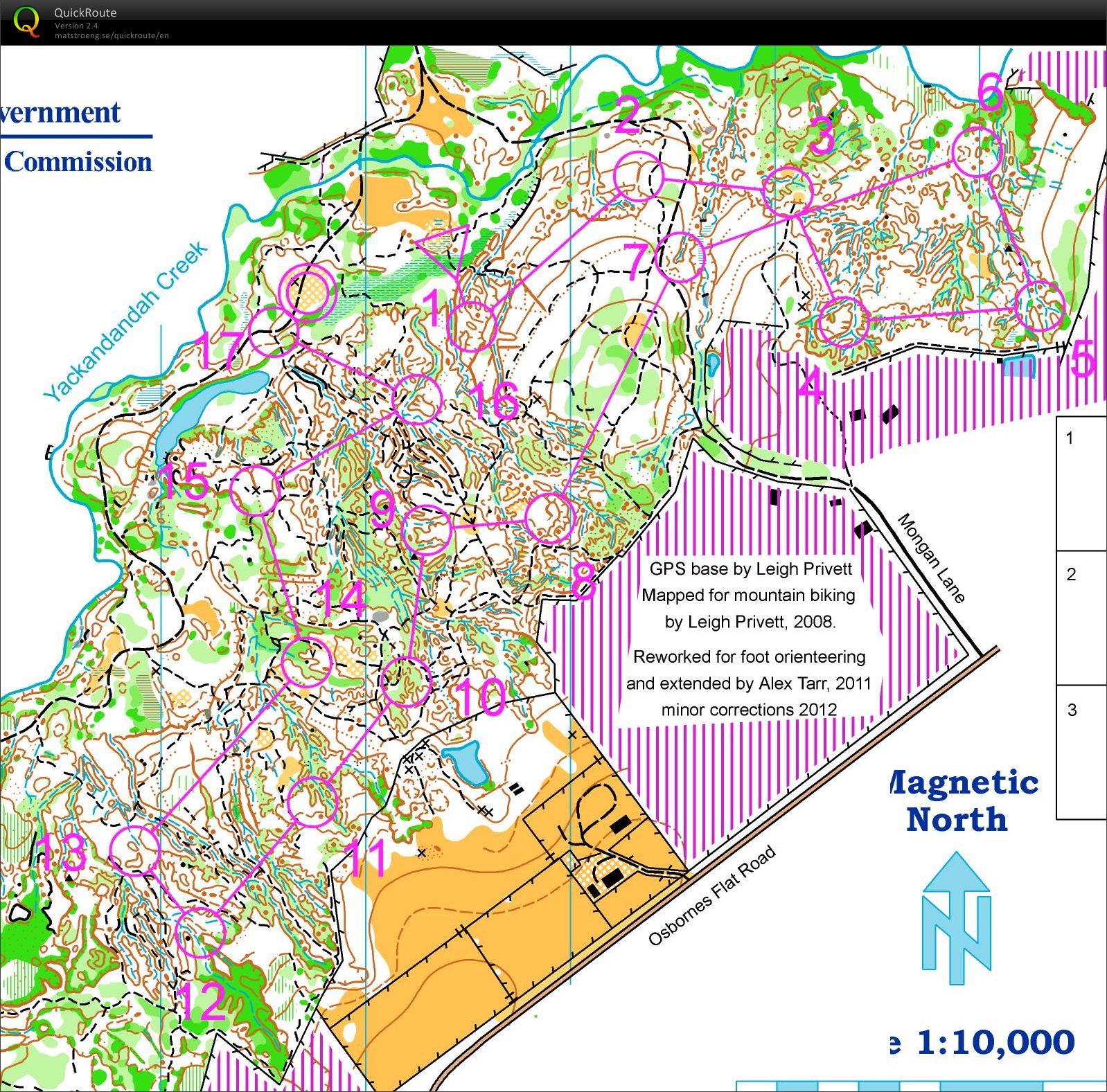Screen dimensions: 1107x1092
Task: Open the matstroeng.se/quickroute/en link
Action: click(x=112, y=35)
